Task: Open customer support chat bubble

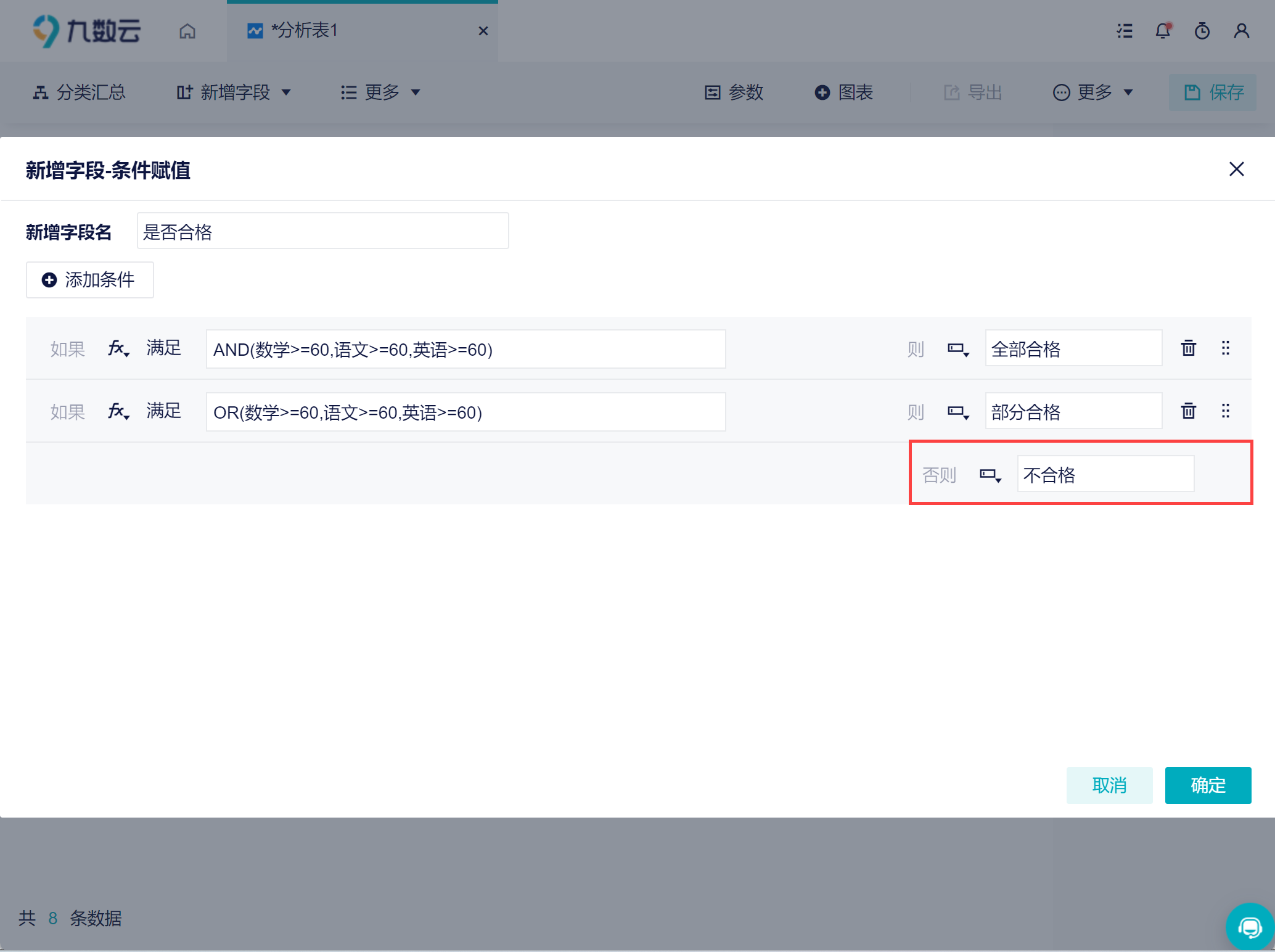Action: tap(1250, 927)
